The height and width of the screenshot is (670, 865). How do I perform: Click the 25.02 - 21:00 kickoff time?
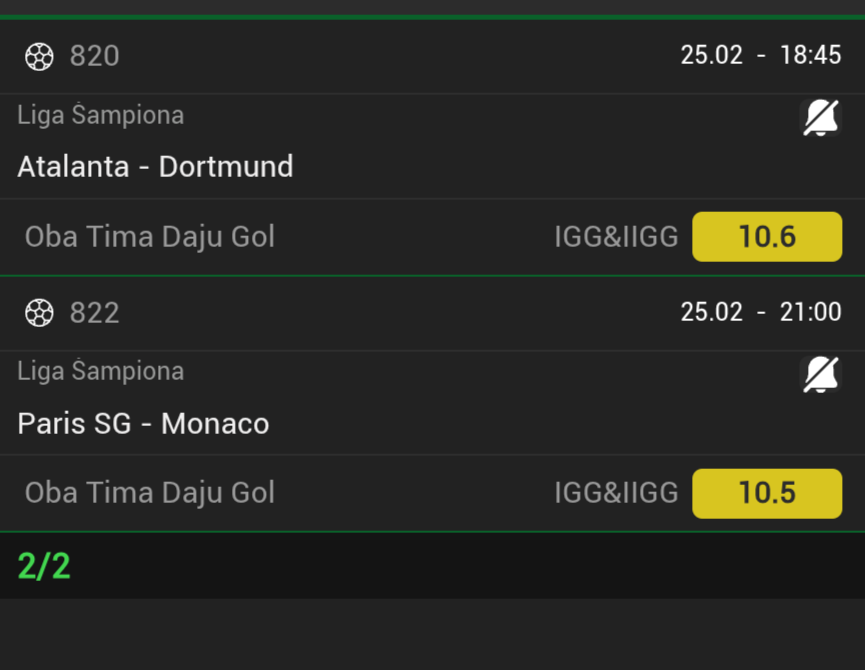760,312
